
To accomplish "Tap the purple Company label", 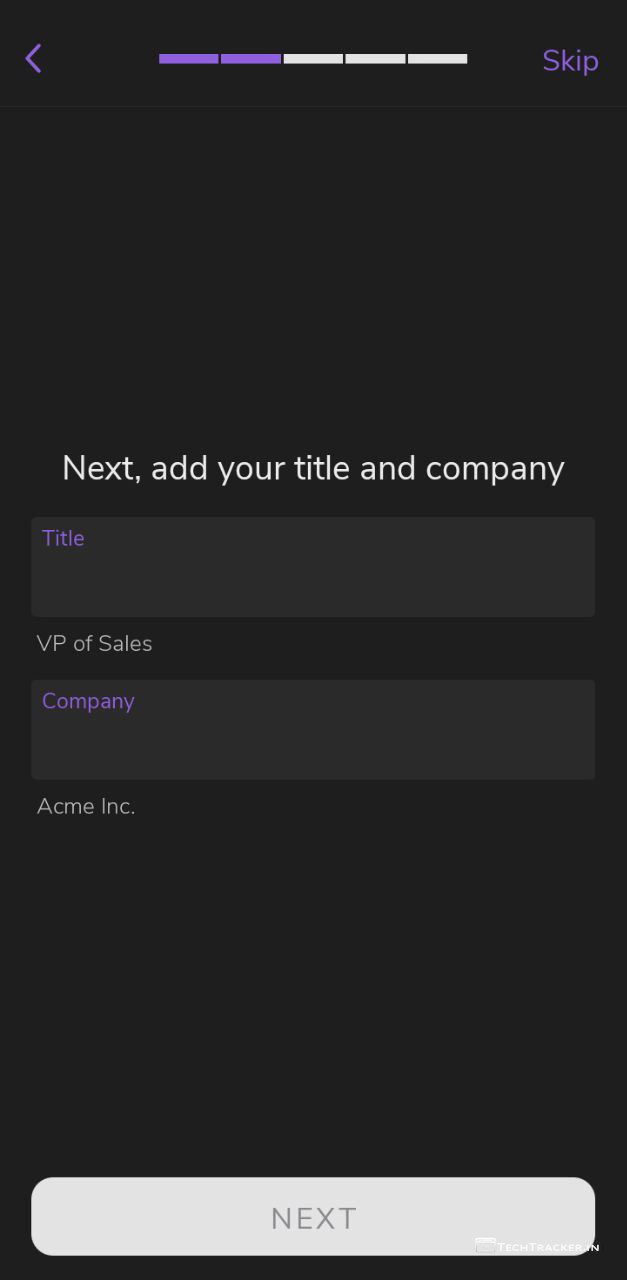I will [88, 701].
